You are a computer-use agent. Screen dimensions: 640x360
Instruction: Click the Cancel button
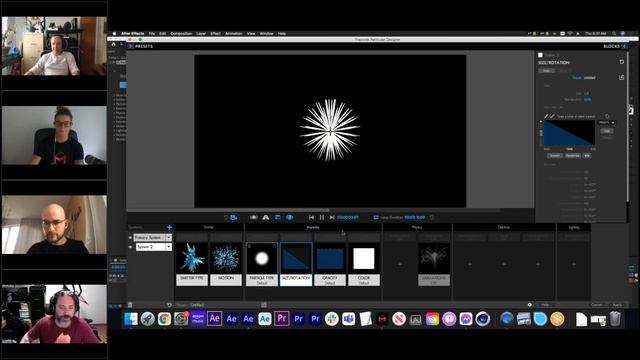596,305
